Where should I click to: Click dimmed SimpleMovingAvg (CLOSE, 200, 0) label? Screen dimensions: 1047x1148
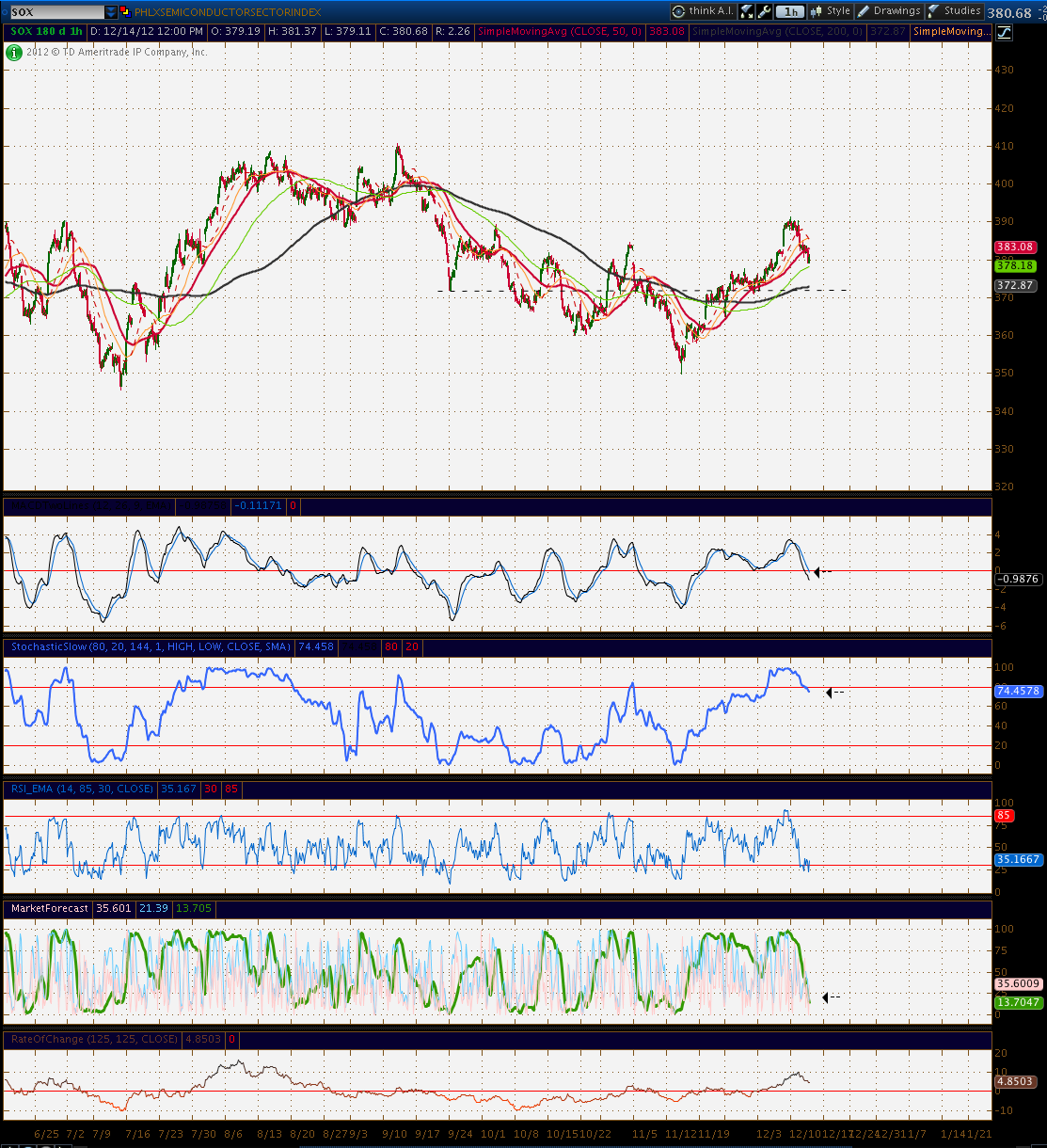pyautogui.click(x=777, y=32)
